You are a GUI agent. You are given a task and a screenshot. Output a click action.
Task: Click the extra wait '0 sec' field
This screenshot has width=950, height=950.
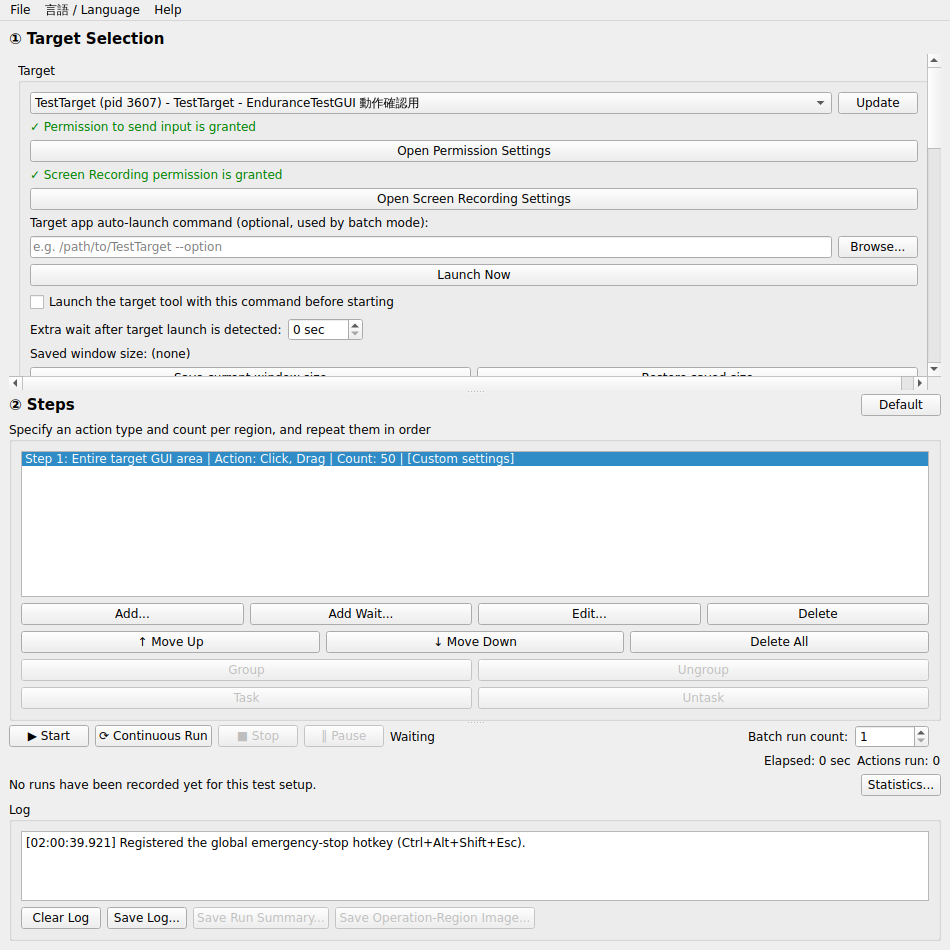(319, 330)
